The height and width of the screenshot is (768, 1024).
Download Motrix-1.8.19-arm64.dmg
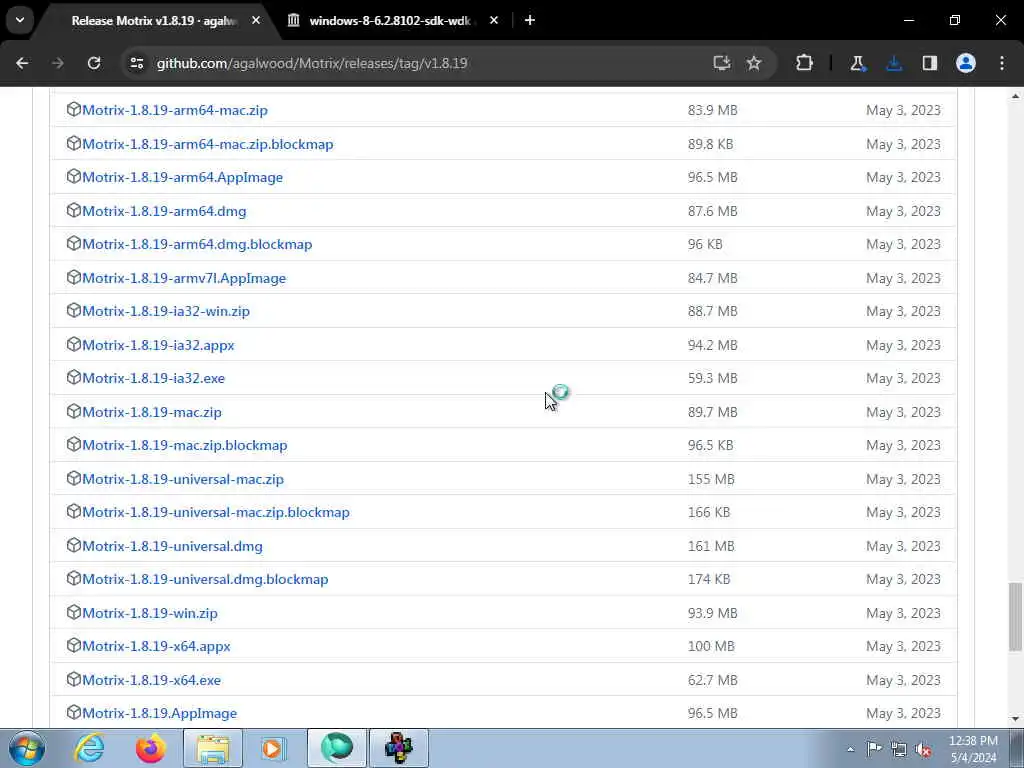(x=164, y=211)
